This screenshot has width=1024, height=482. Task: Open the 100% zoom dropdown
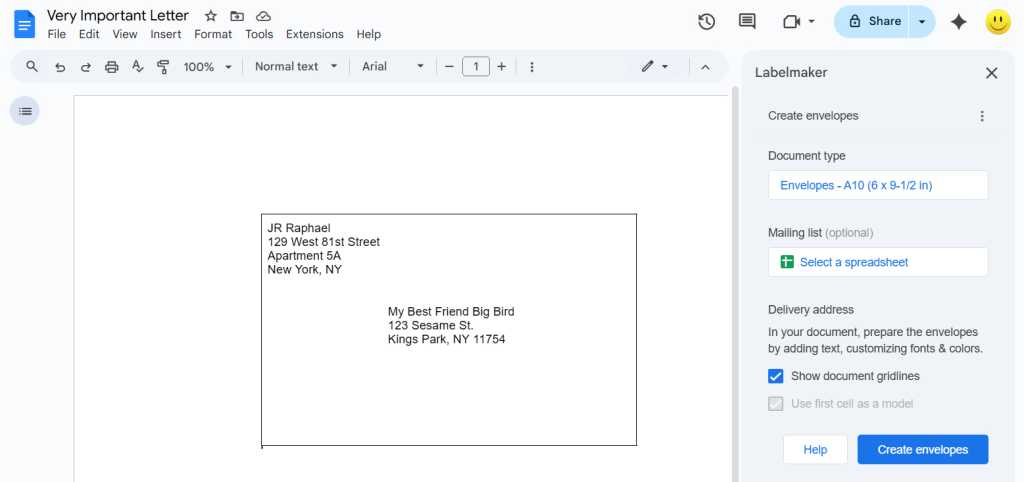pos(207,67)
